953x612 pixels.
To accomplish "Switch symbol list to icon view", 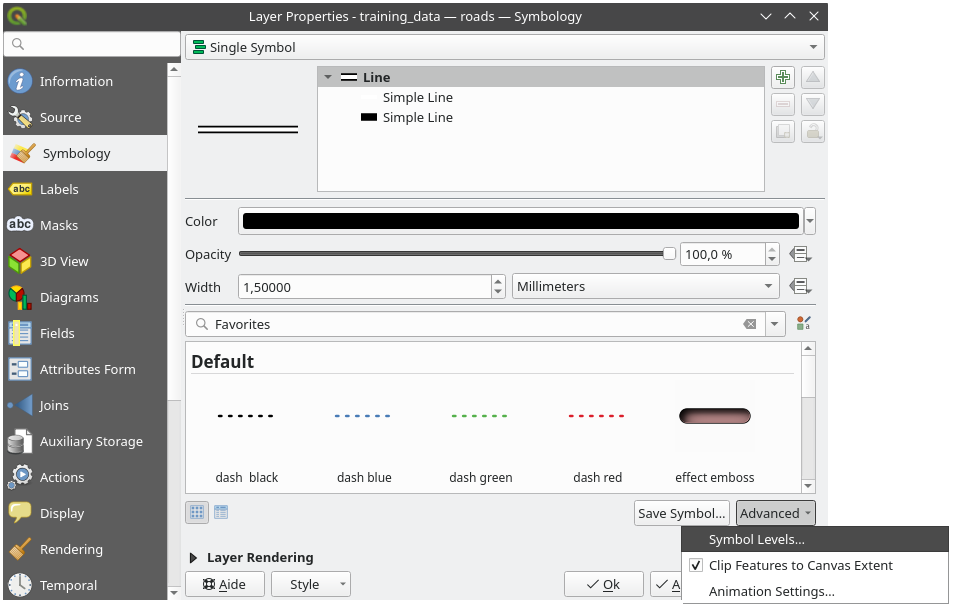I will tap(197, 513).
